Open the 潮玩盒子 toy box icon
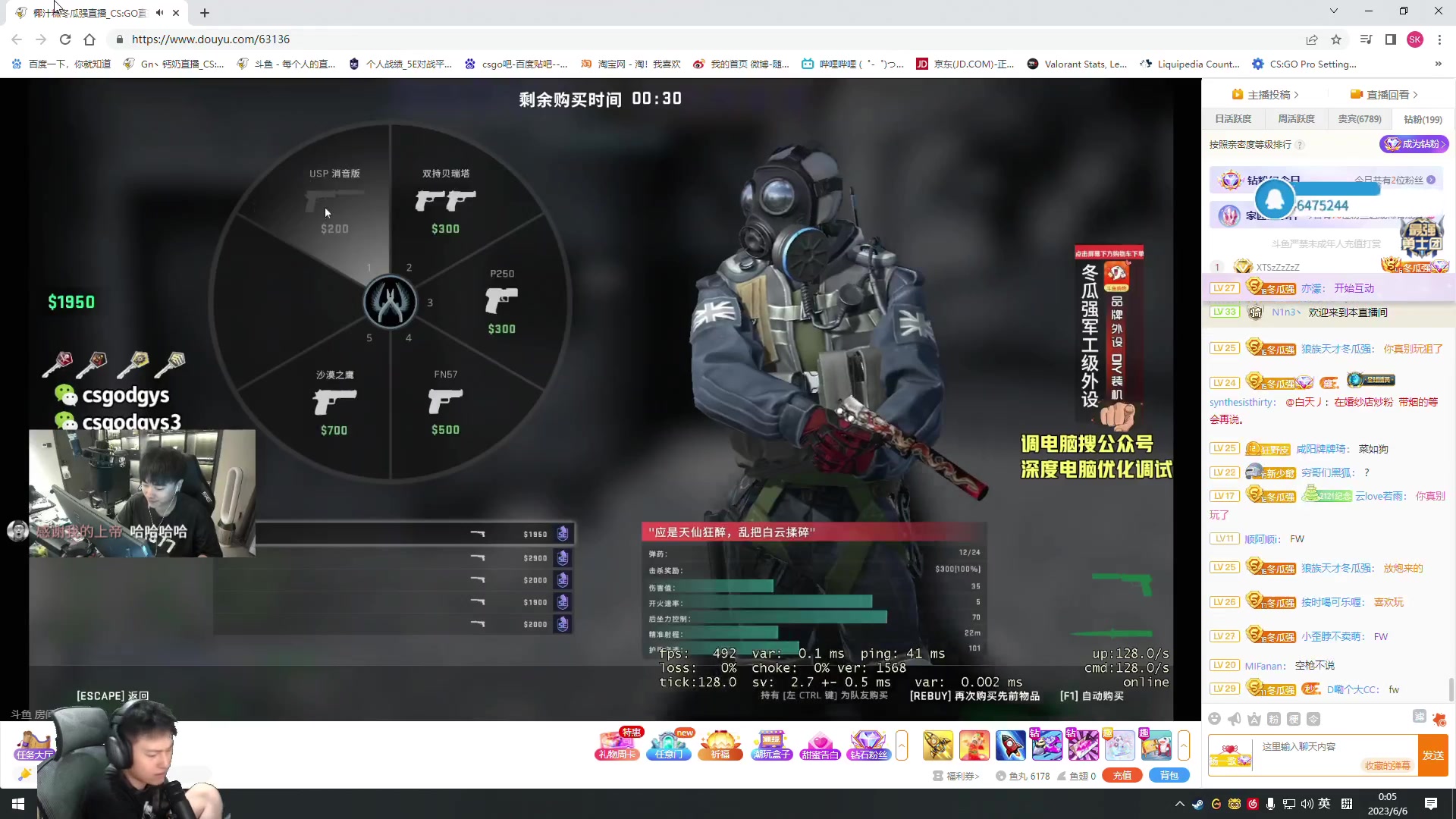Screen dimensions: 1456x819 click(x=771, y=744)
